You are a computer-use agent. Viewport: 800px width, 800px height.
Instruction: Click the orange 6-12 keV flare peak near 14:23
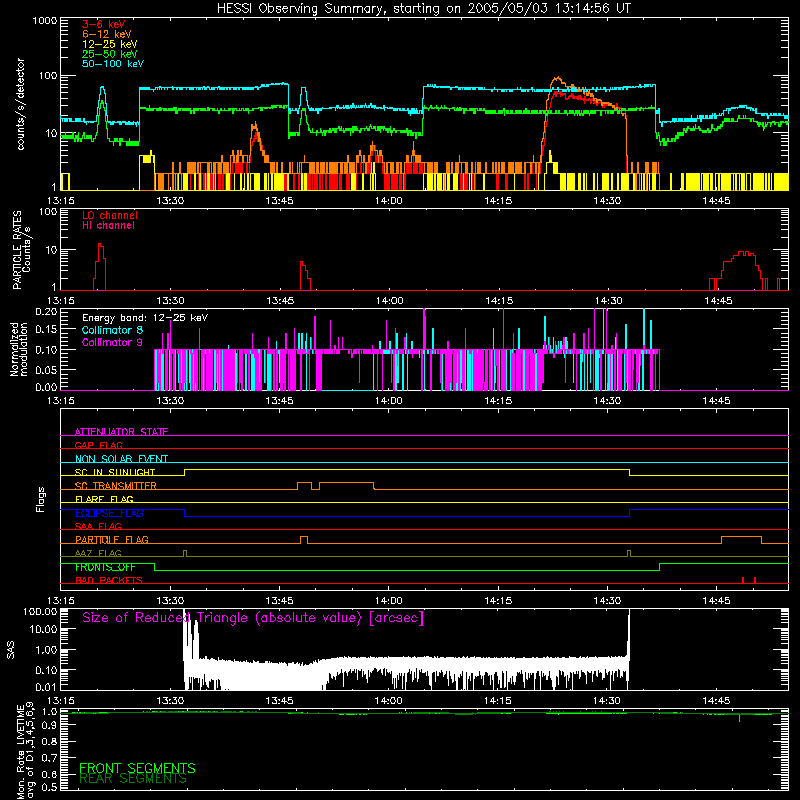(x=557, y=80)
